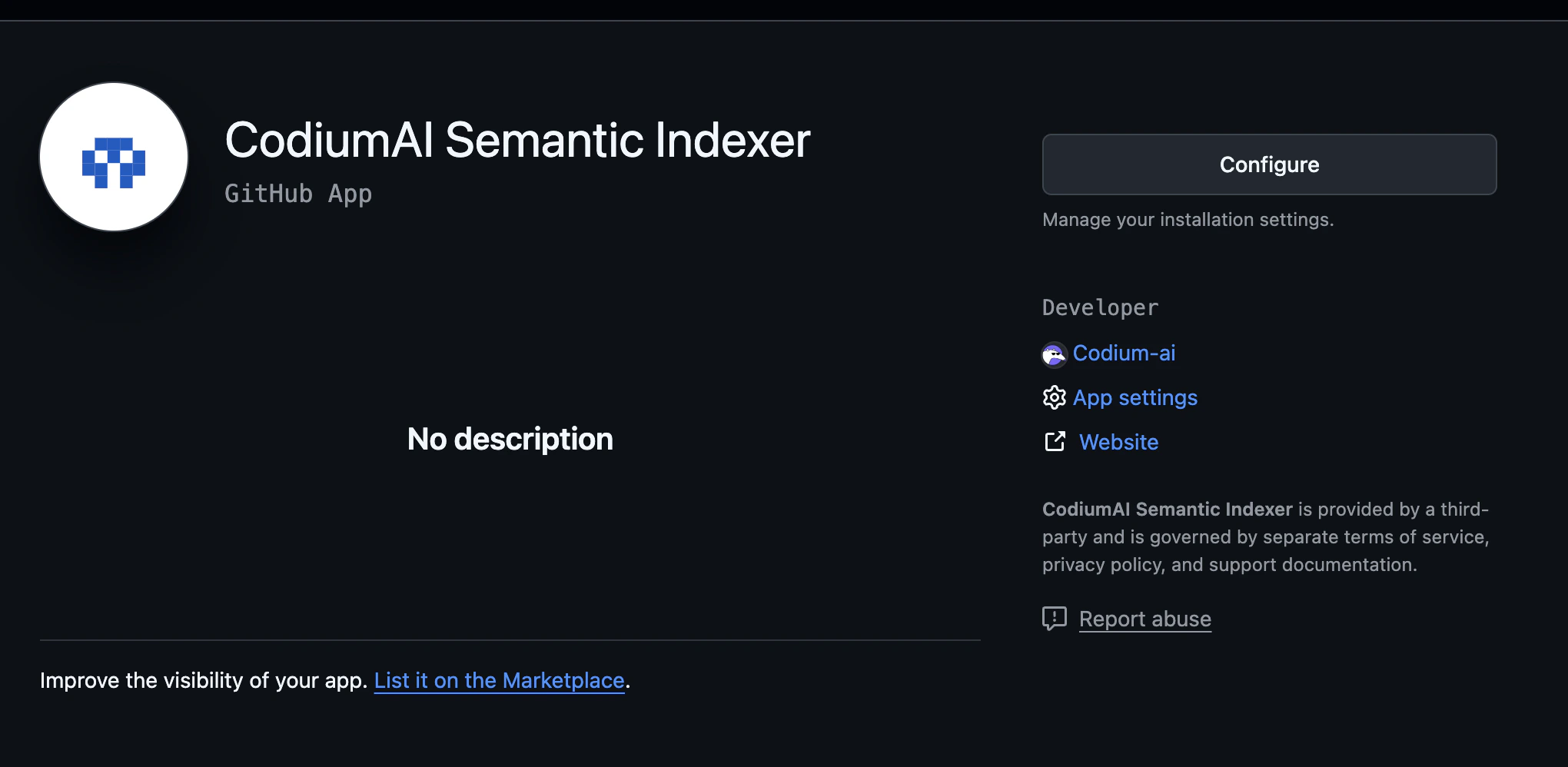Click the exclamation bubble for reporting abuse

click(x=1054, y=619)
